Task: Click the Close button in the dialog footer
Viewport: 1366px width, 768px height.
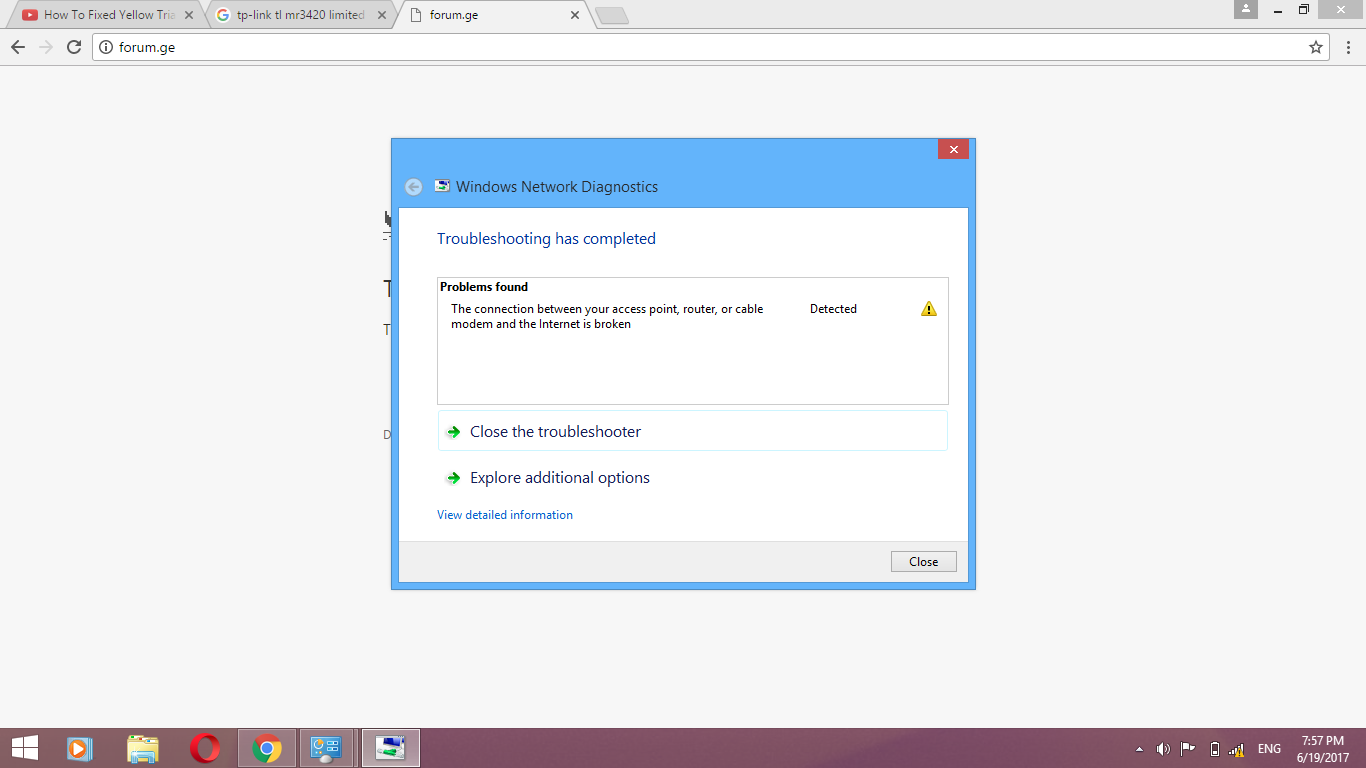Action: coord(924,562)
